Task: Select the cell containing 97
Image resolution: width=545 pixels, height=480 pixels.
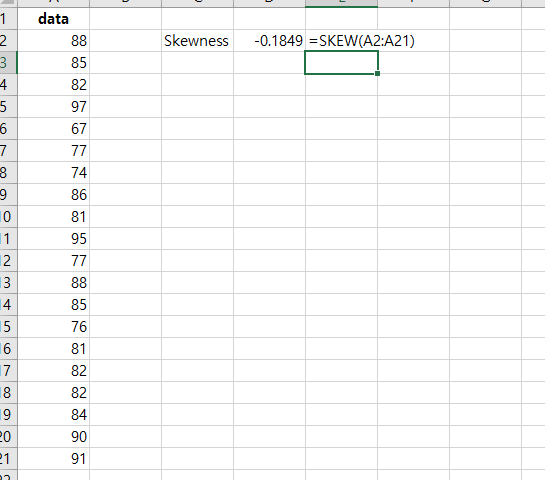Action: click(x=54, y=107)
